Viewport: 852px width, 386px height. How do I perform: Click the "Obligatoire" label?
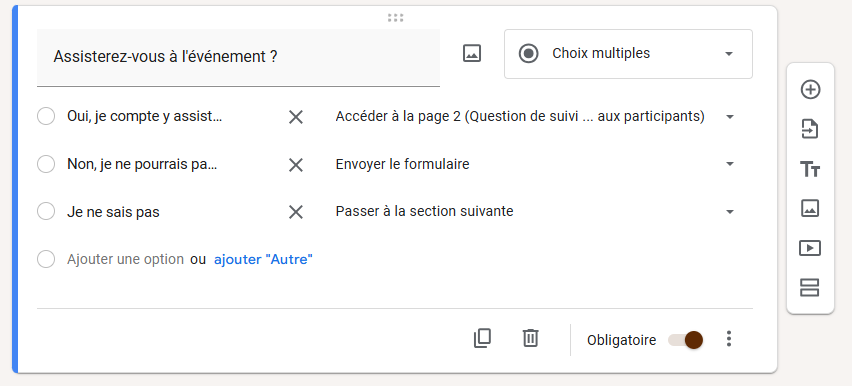point(622,340)
